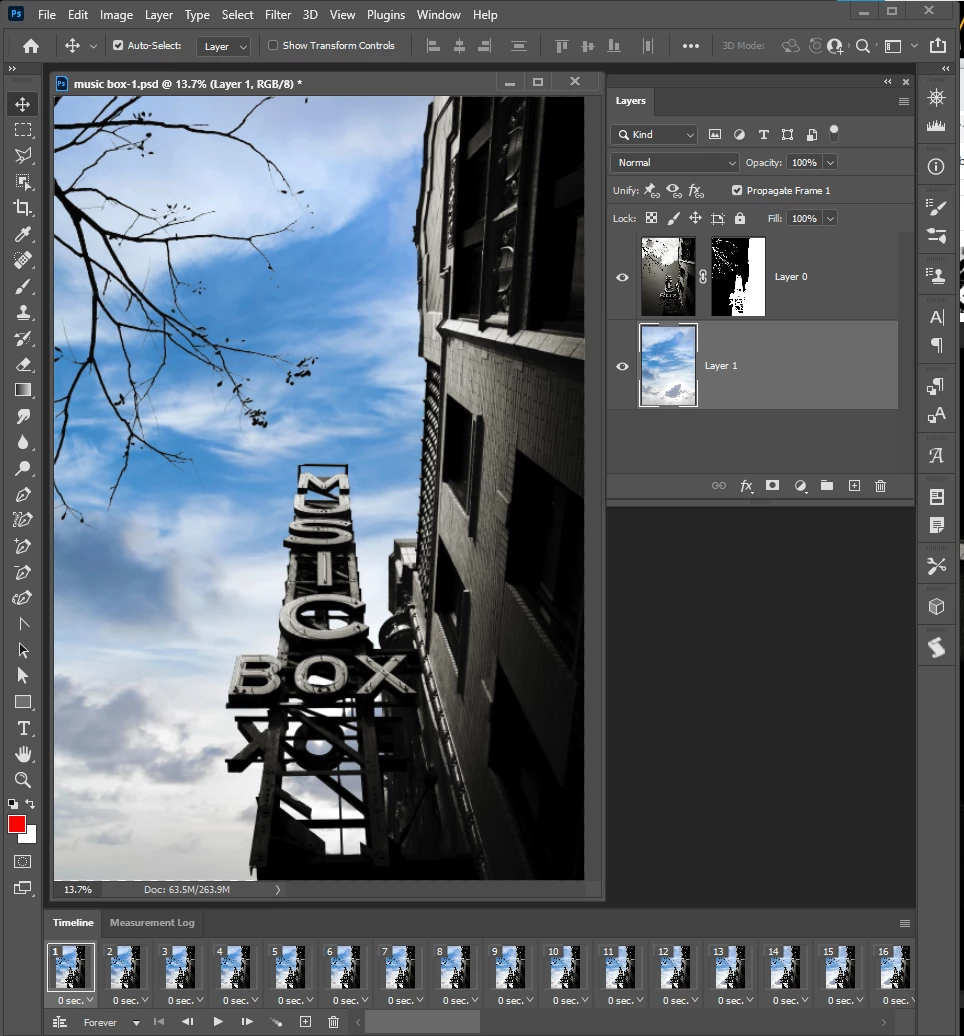Open the Search icon in the options bar

pyautogui.click(x=862, y=46)
